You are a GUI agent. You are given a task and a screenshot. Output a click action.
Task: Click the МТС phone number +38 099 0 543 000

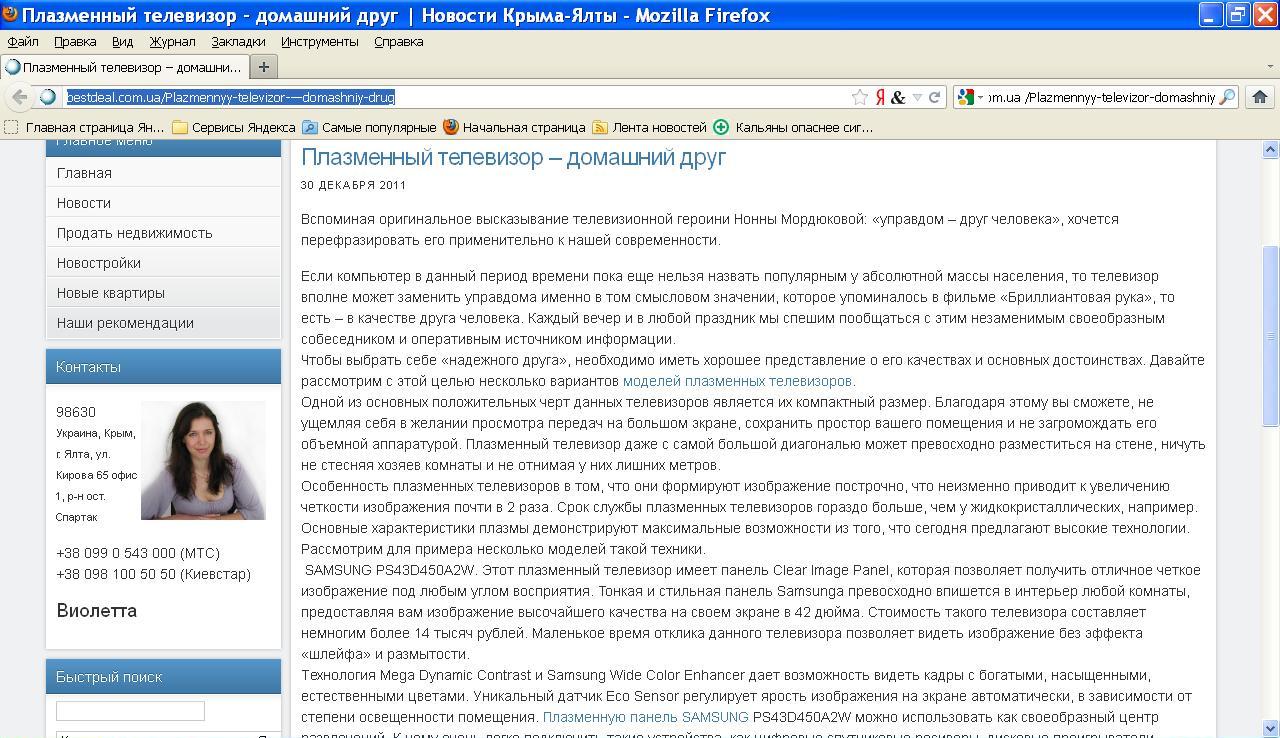tap(138, 553)
